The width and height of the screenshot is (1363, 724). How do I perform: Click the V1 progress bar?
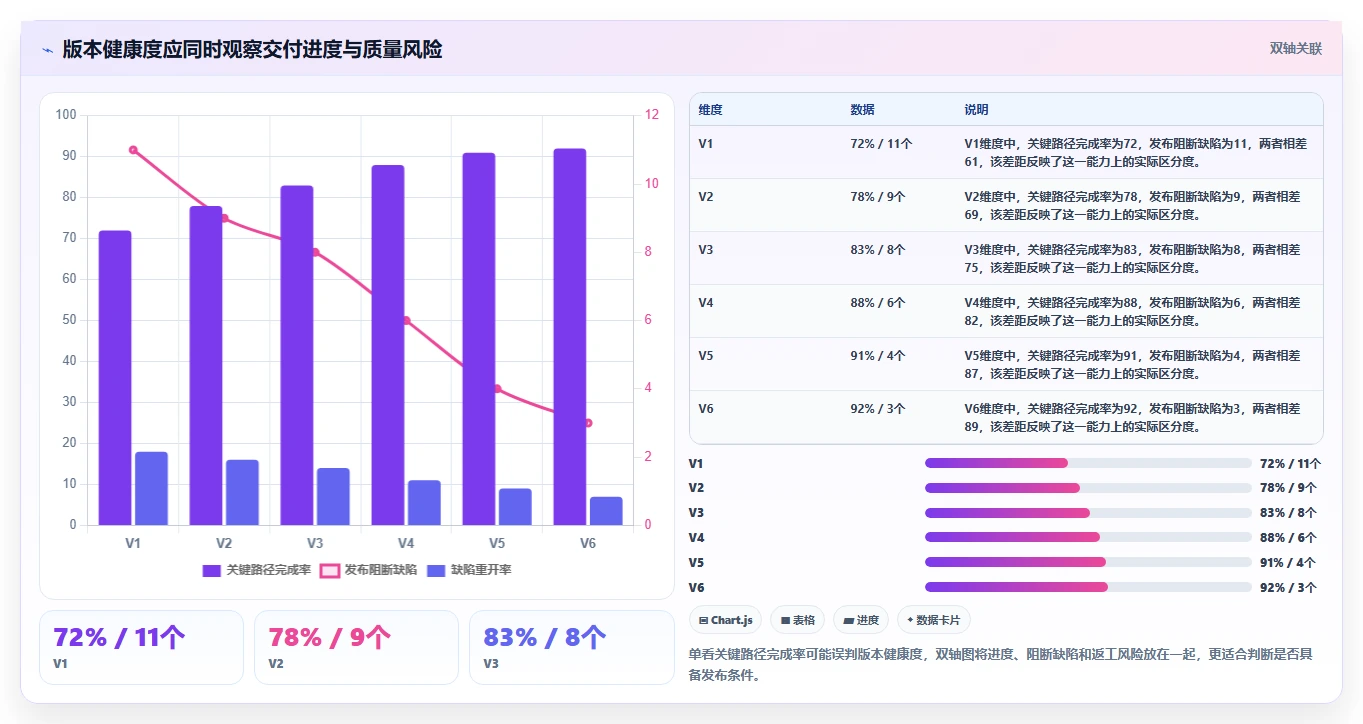pyautogui.click(x=1088, y=463)
